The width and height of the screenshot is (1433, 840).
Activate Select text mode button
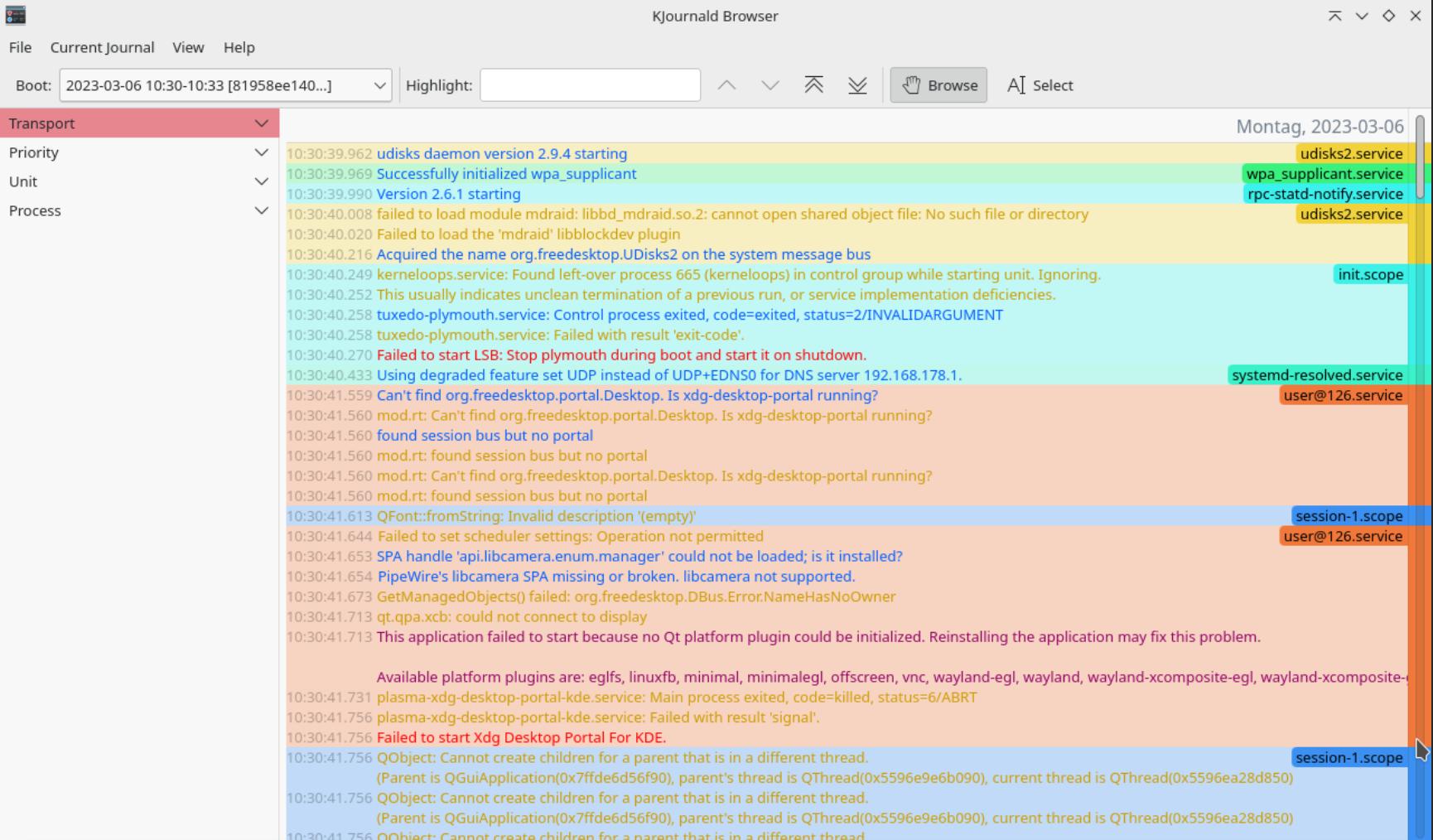[1040, 85]
